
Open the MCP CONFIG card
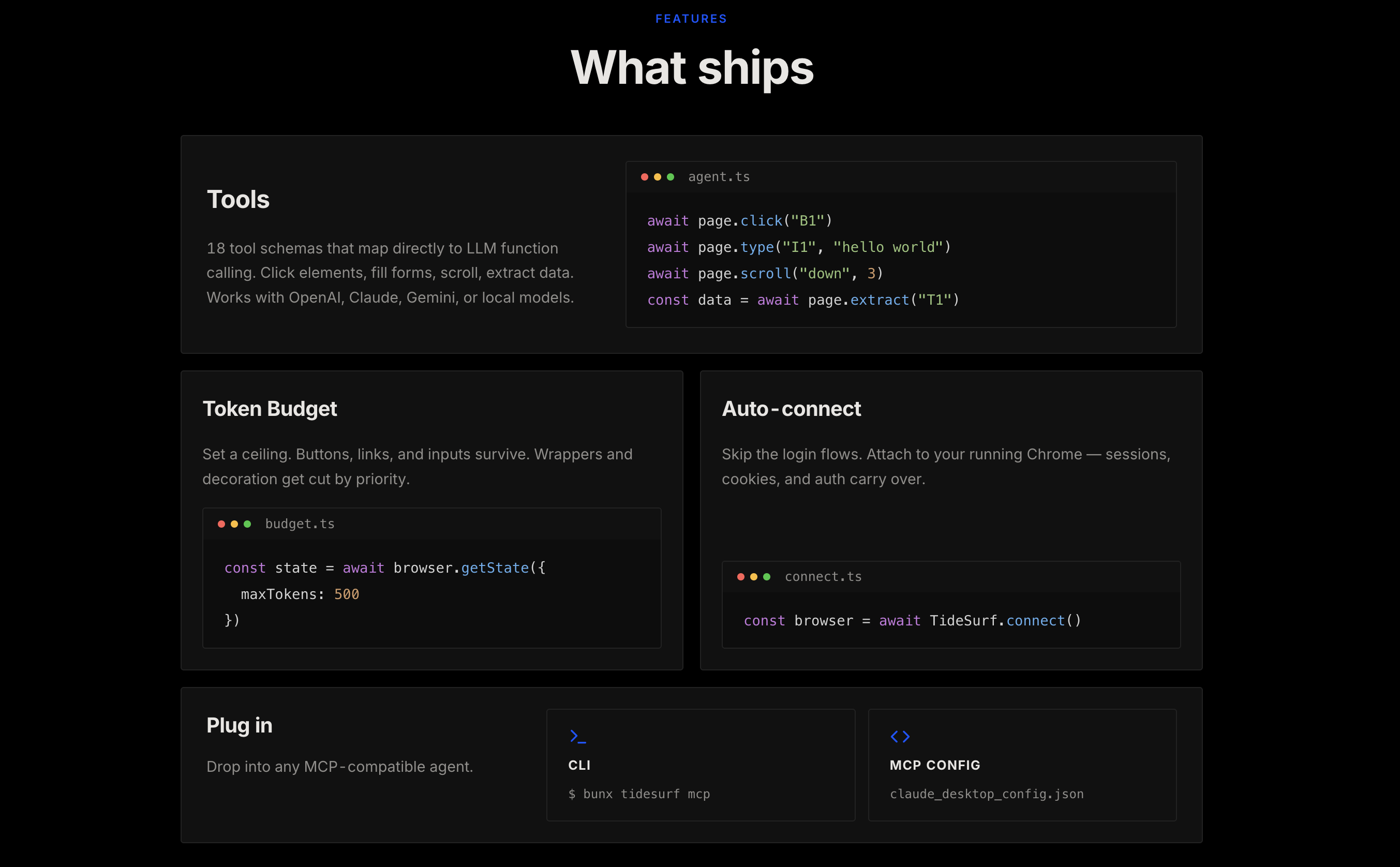(x=1022, y=765)
